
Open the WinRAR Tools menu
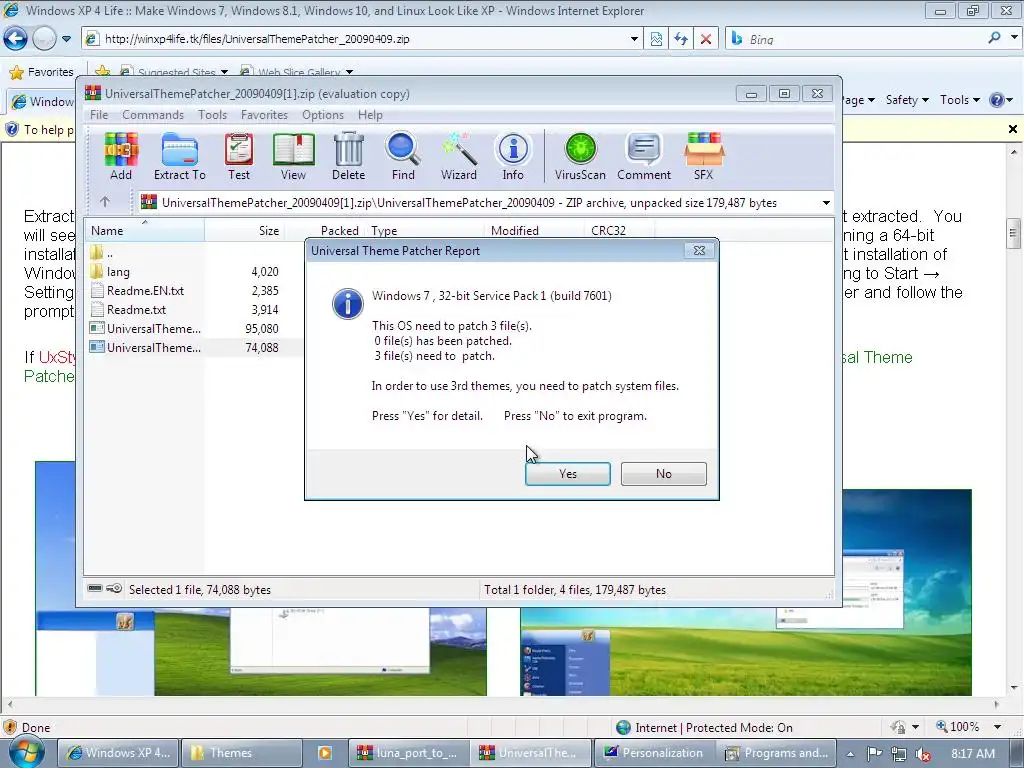[212, 114]
